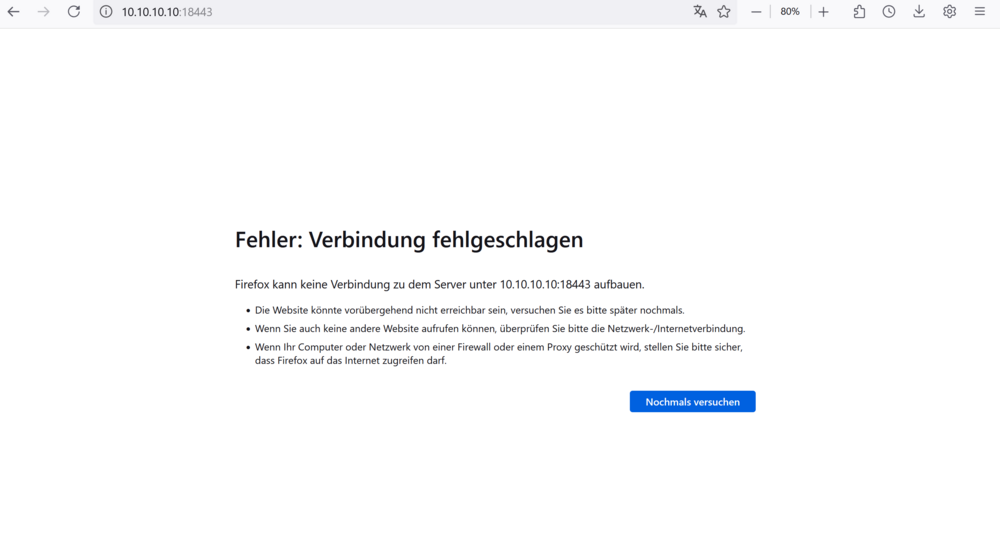The image size is (1000, 545).
Task: Zoom in with the plus button
Action: pos(823,12)
